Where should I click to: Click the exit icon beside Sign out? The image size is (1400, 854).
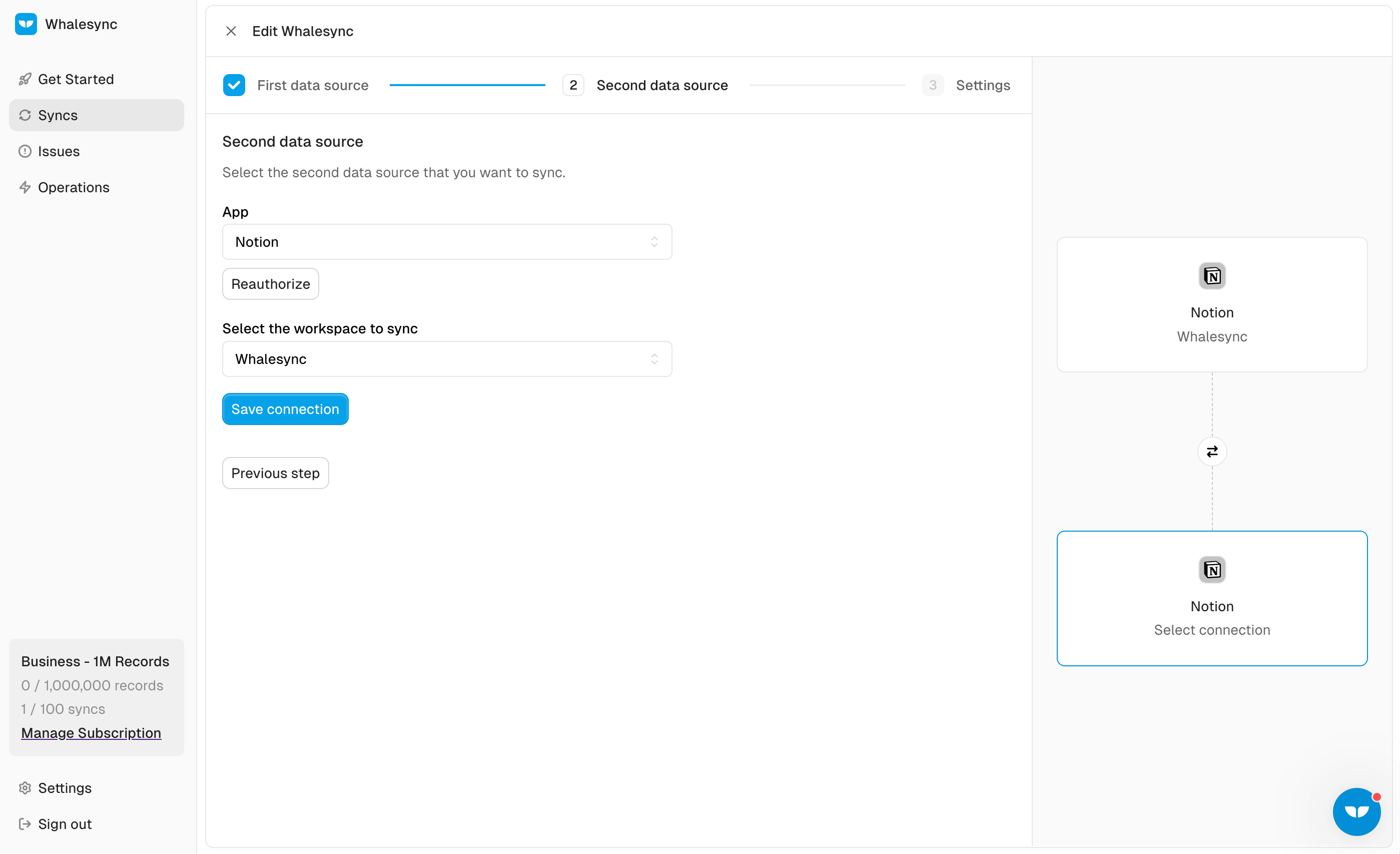coord(25,824)
